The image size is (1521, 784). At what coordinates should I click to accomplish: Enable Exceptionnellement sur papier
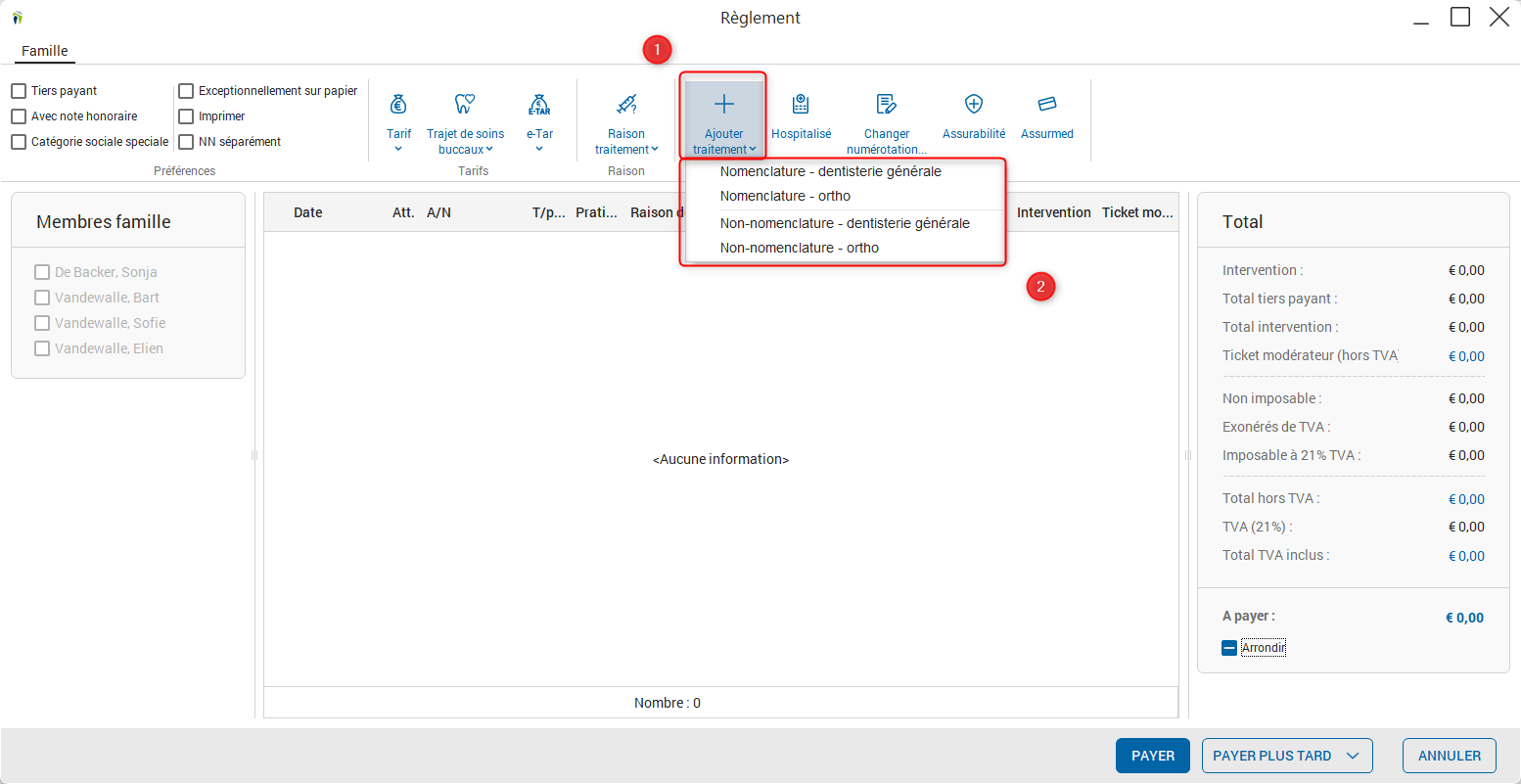coord(186,91)
